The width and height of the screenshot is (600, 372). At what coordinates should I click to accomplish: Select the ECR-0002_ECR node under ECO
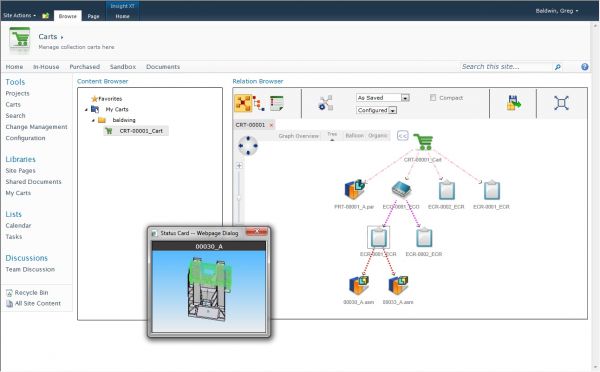(x=424, y=237)
